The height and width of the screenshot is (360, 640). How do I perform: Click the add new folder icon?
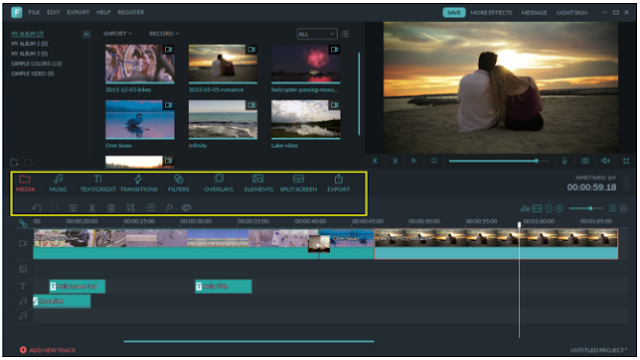15,162
